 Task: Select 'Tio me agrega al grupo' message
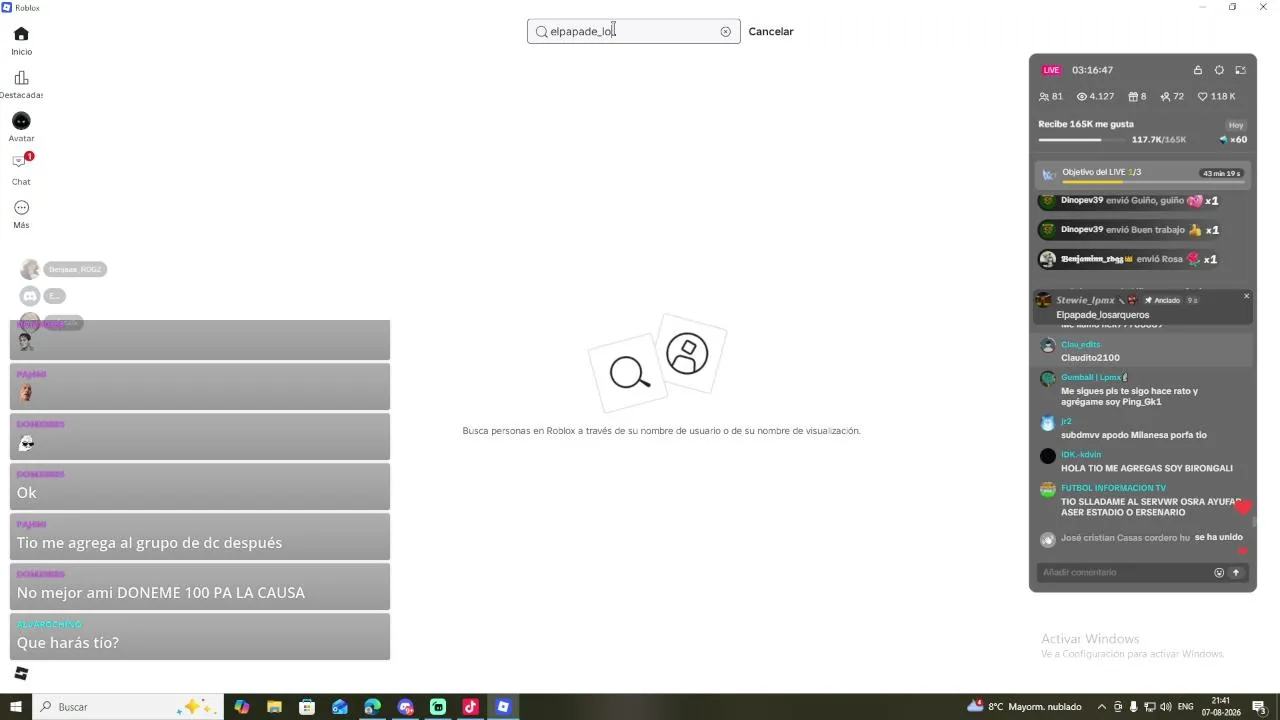pos(200,537)
